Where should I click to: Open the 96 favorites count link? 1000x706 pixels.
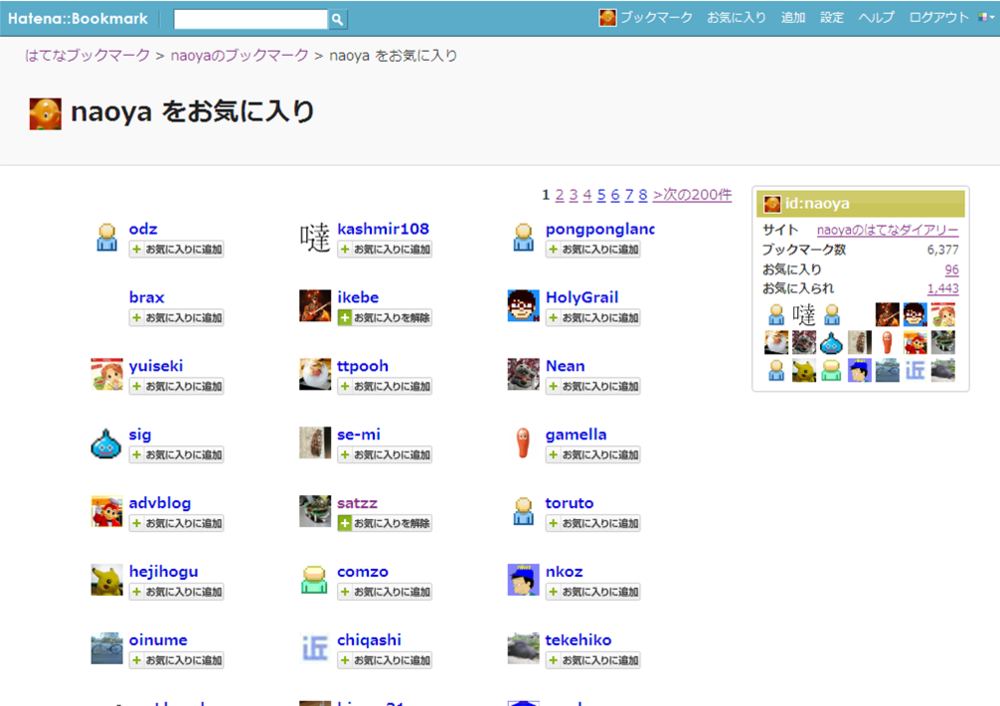pos(952,270)
